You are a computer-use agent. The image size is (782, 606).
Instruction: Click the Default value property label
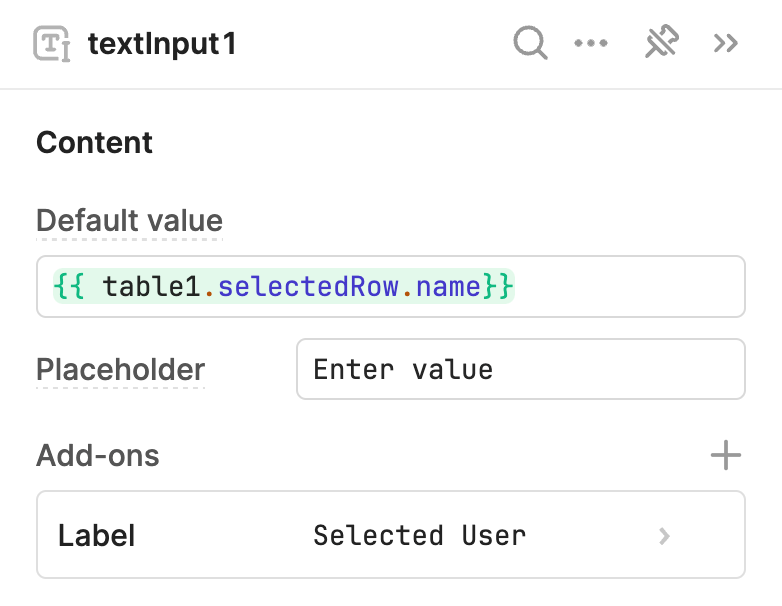129,220
